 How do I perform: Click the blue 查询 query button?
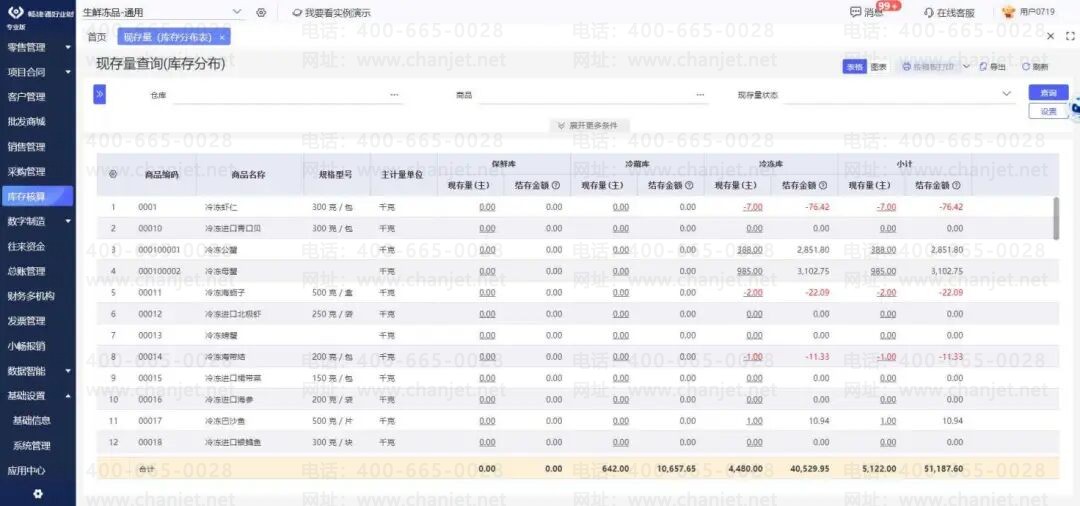(1048, 92)
